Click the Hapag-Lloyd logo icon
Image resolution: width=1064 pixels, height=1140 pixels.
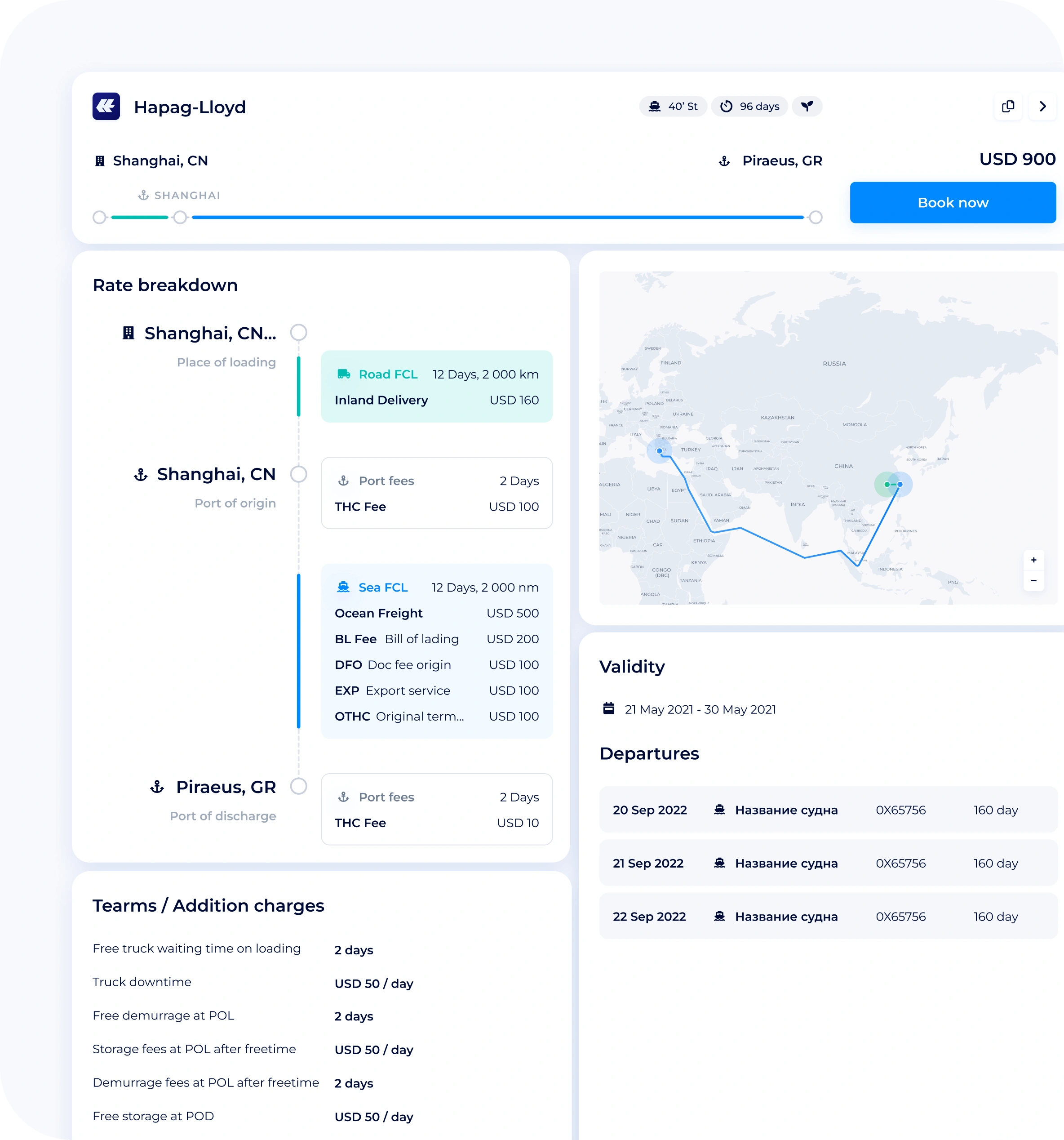106,106
